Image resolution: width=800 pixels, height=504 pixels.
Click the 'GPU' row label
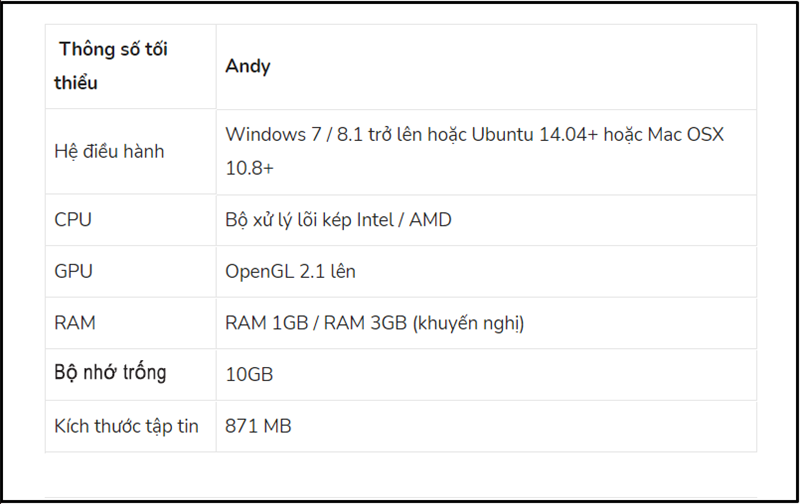[x=73, y=271]
